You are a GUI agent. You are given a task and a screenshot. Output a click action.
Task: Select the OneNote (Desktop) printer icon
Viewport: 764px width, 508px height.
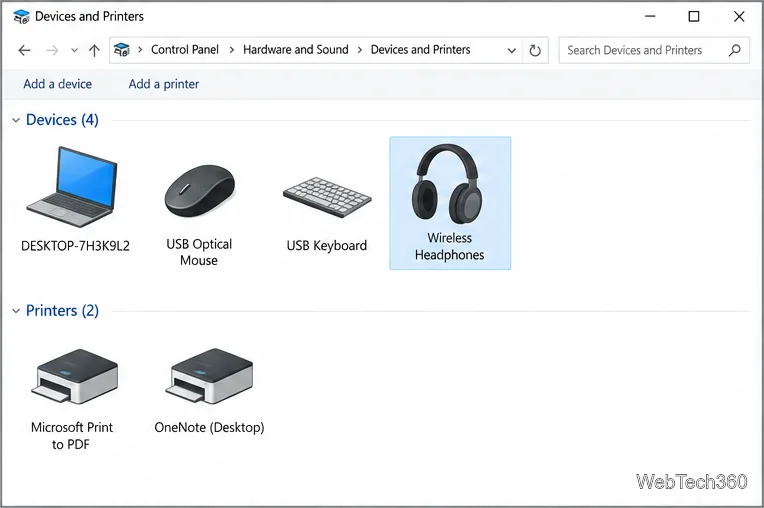[x=209, y=376]
